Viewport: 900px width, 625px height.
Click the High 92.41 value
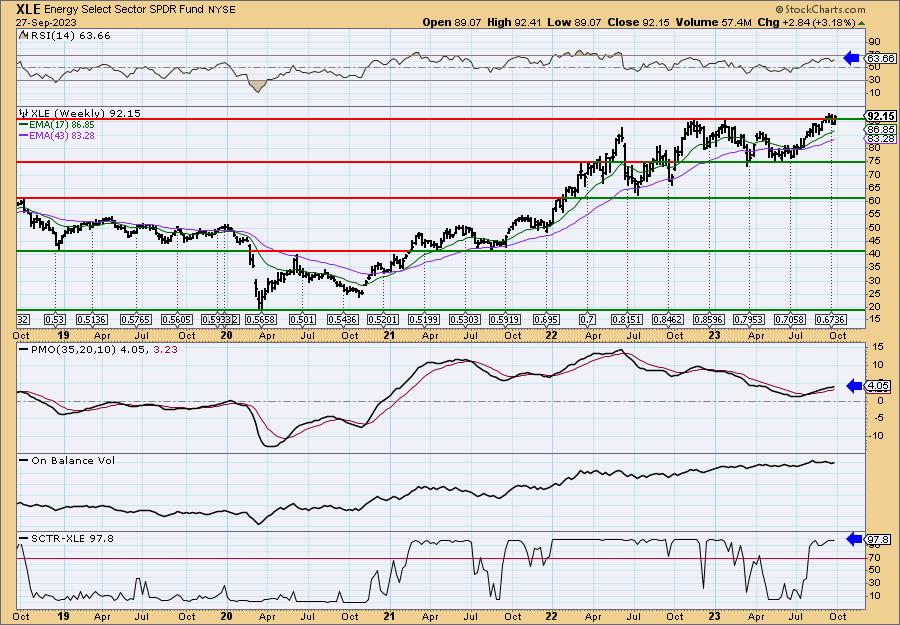tap(513, 22)
